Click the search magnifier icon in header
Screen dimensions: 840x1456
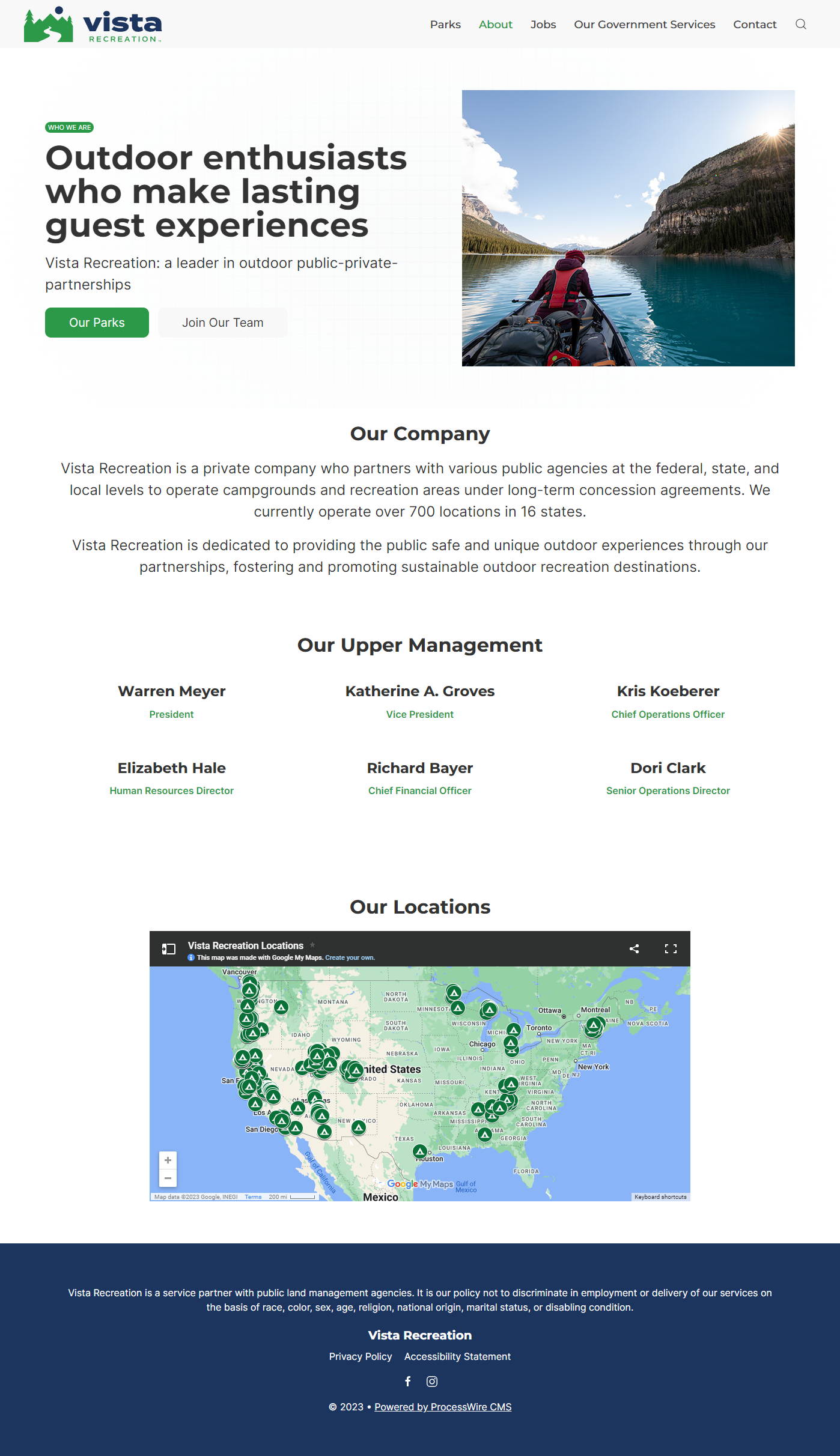click(x=800, y=24)
